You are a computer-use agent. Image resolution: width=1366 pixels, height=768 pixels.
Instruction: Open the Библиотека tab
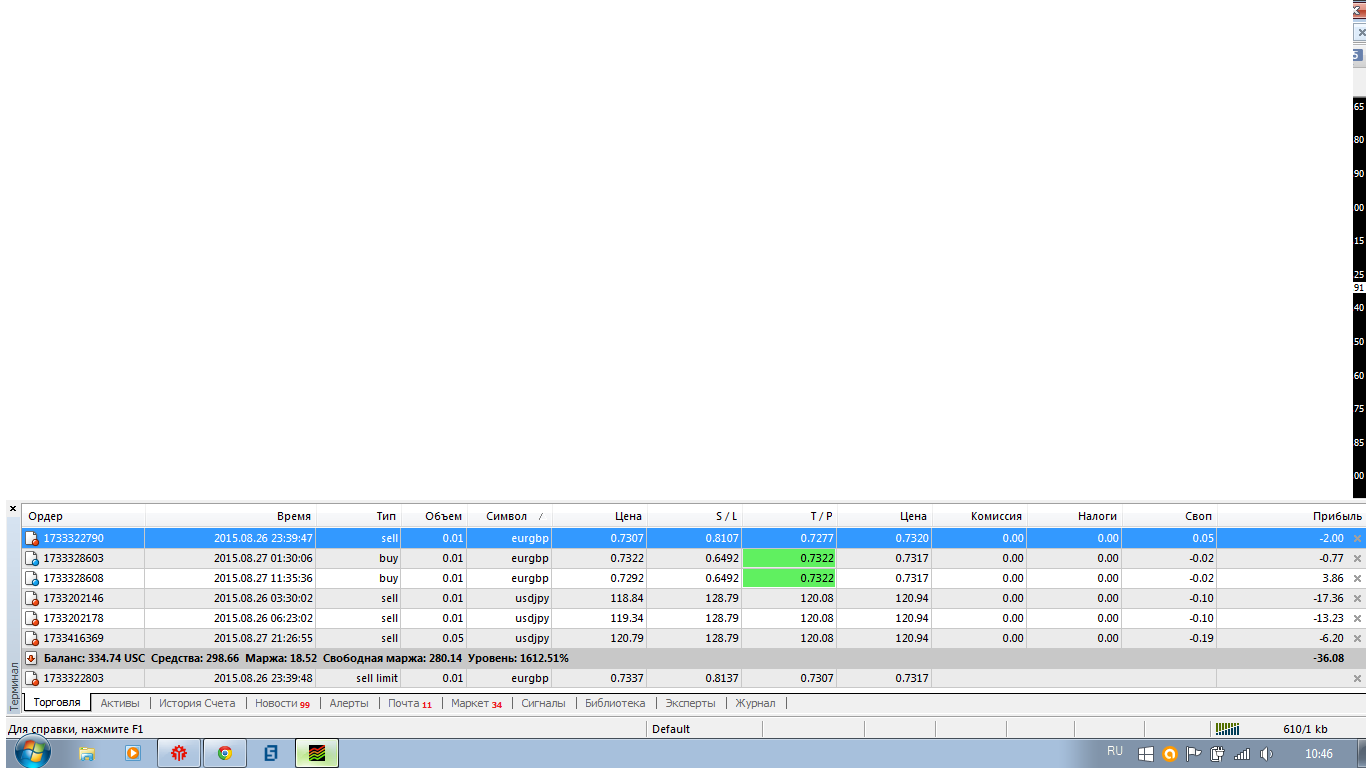click(615, 703)
